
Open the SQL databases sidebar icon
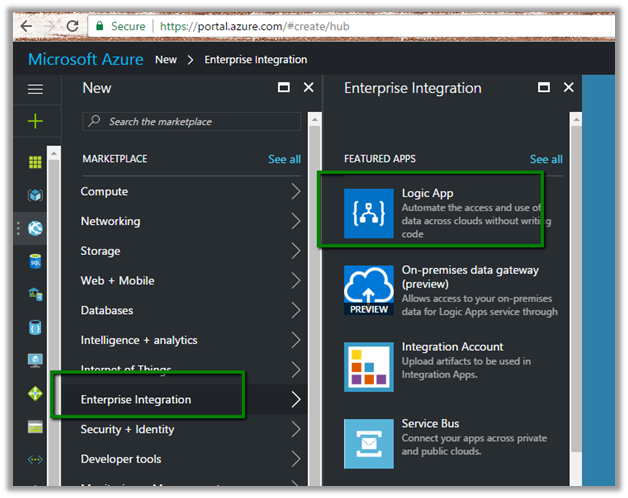coord(36,261)
